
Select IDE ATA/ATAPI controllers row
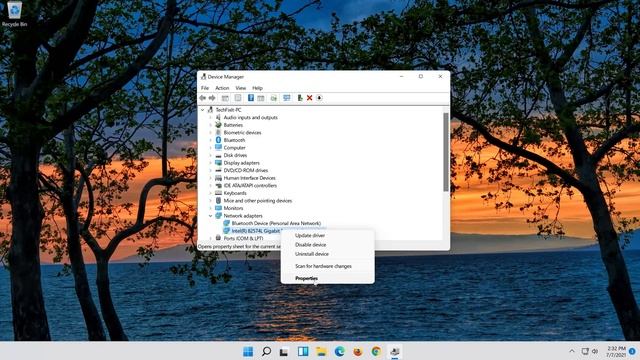pos(250,186)
